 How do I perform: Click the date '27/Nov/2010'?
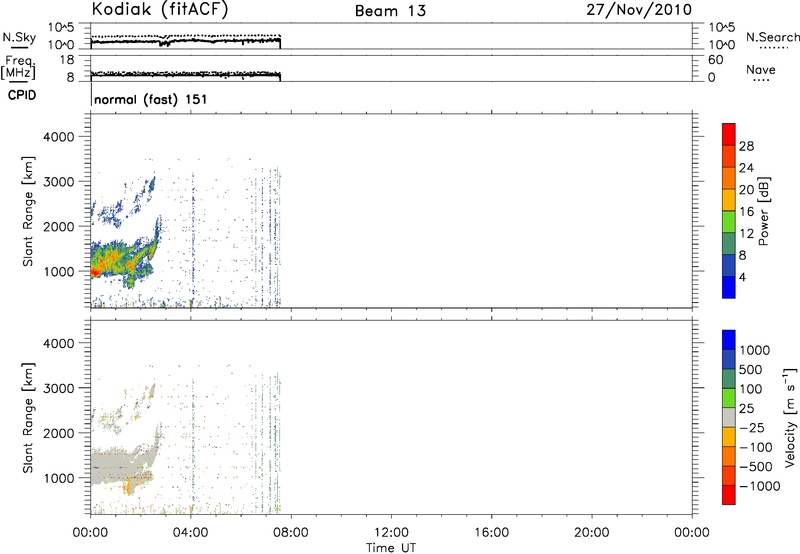pyautogui.click(x=639, y=10)
